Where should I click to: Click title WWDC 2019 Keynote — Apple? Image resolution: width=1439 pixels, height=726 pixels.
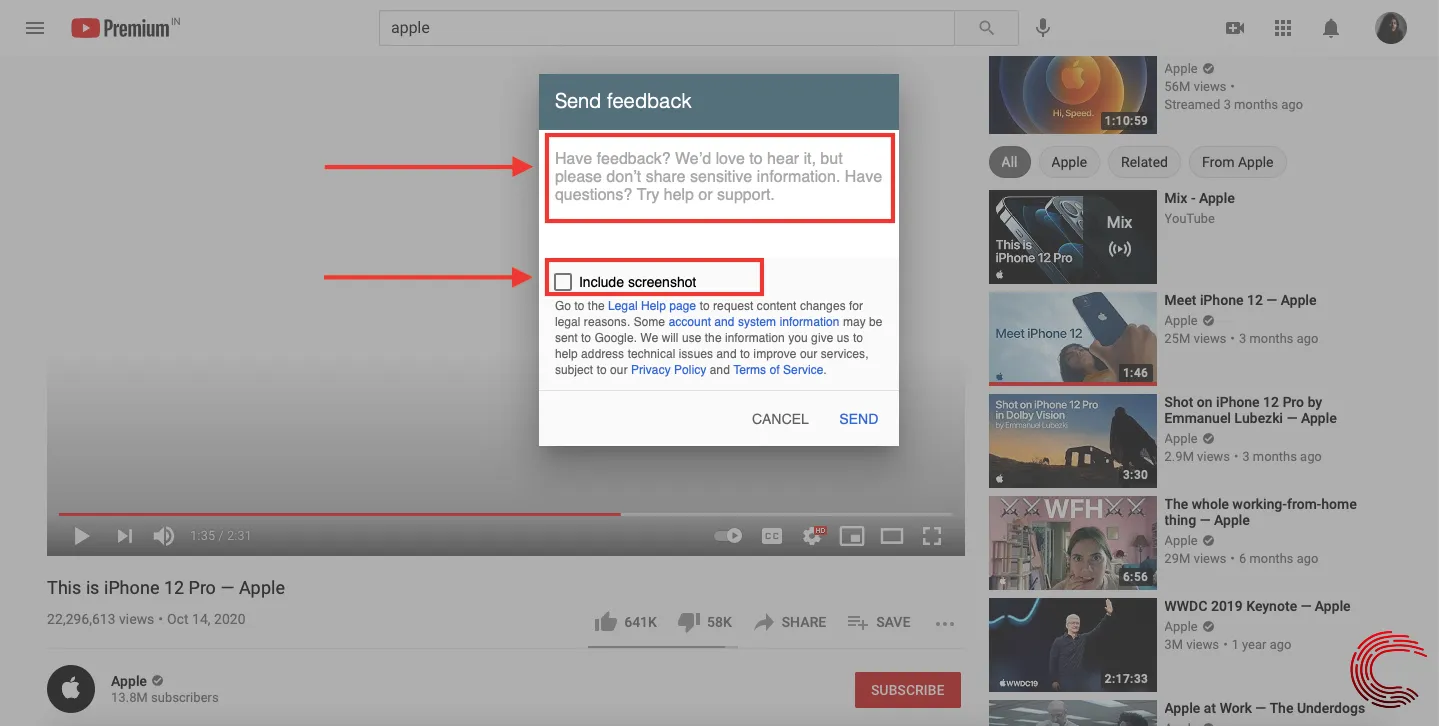[x=1257, y=606]
